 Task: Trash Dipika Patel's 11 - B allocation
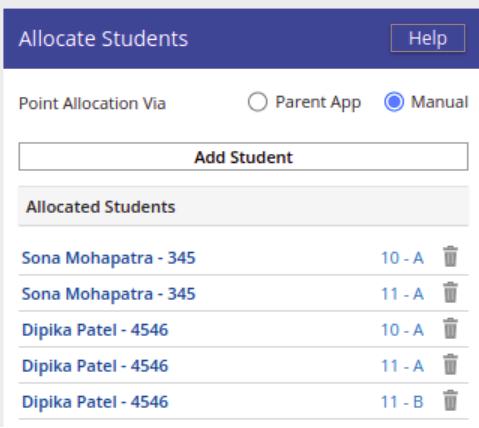pos(450,400)
